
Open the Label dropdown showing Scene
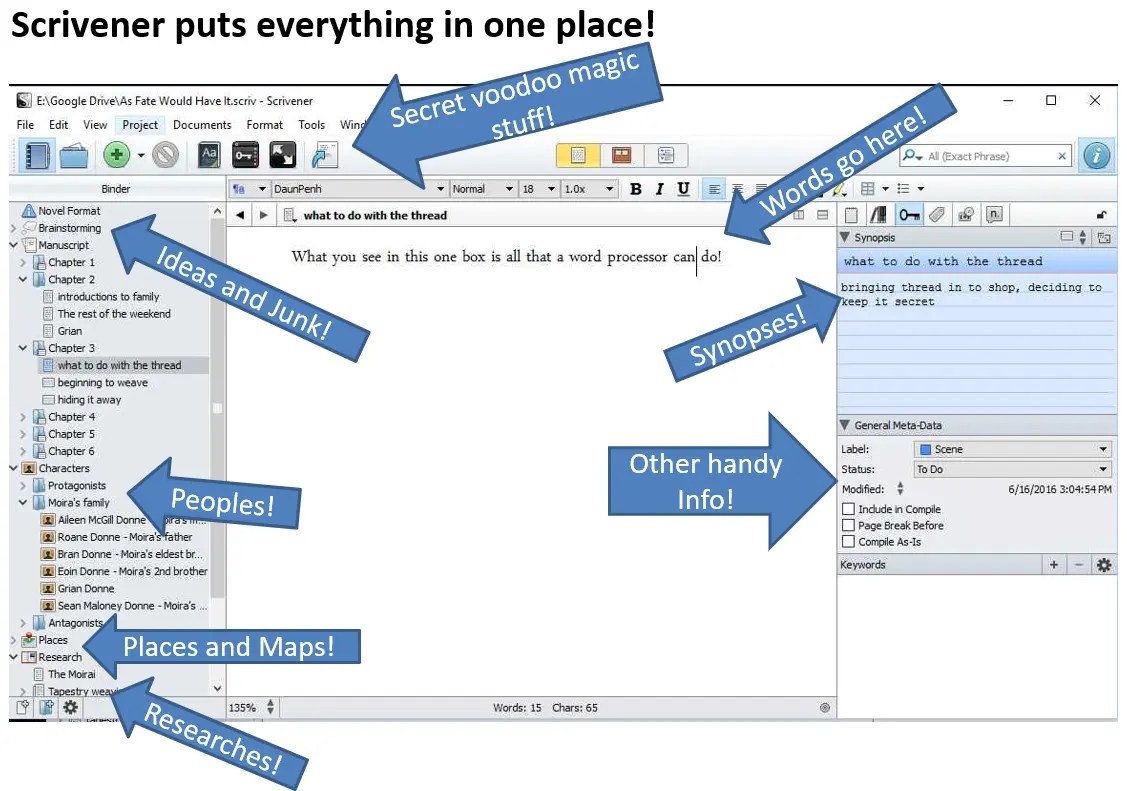pos(1013,449)
